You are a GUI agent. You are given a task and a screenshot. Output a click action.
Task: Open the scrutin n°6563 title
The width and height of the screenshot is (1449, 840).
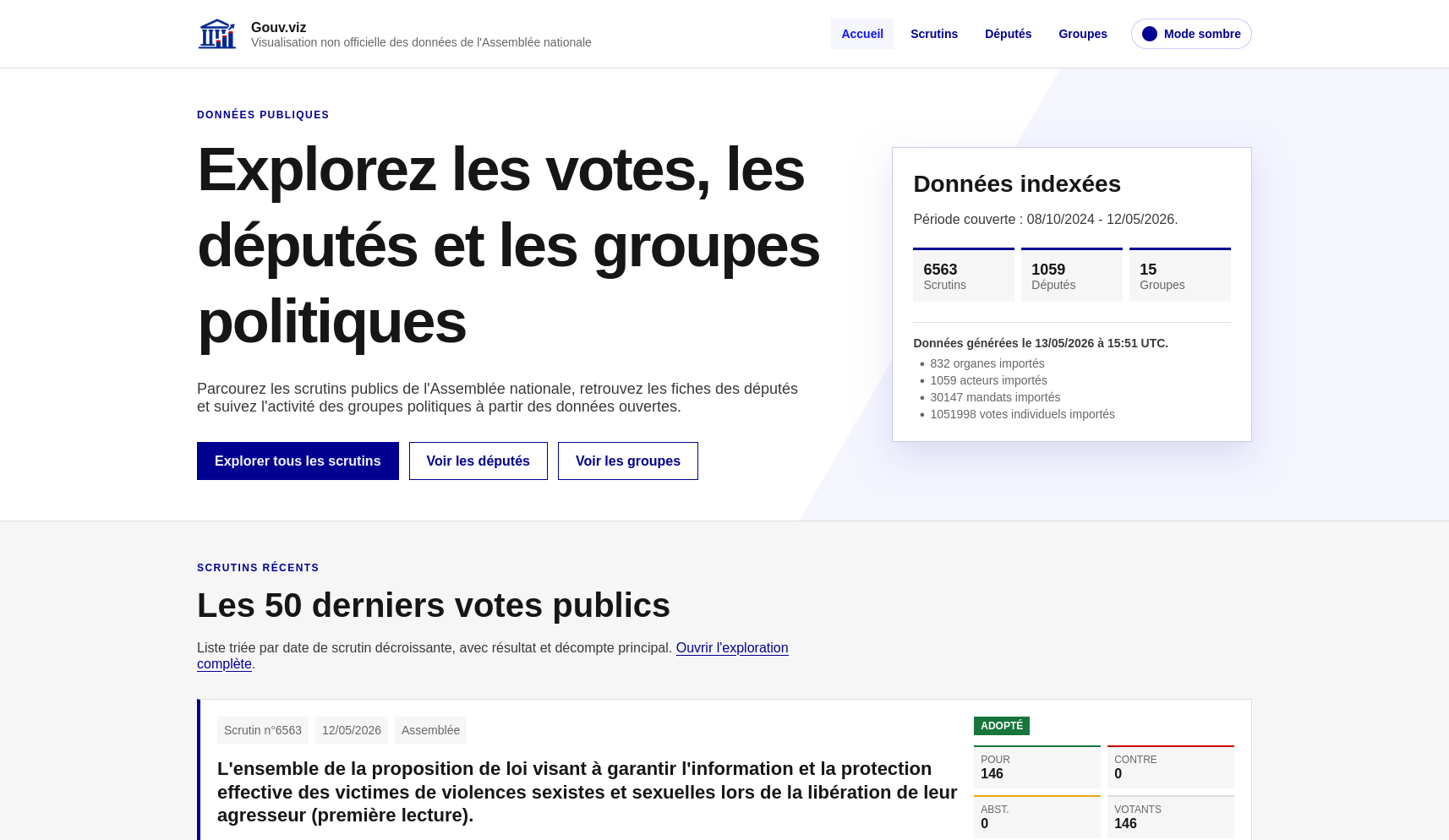pos(588,792)
